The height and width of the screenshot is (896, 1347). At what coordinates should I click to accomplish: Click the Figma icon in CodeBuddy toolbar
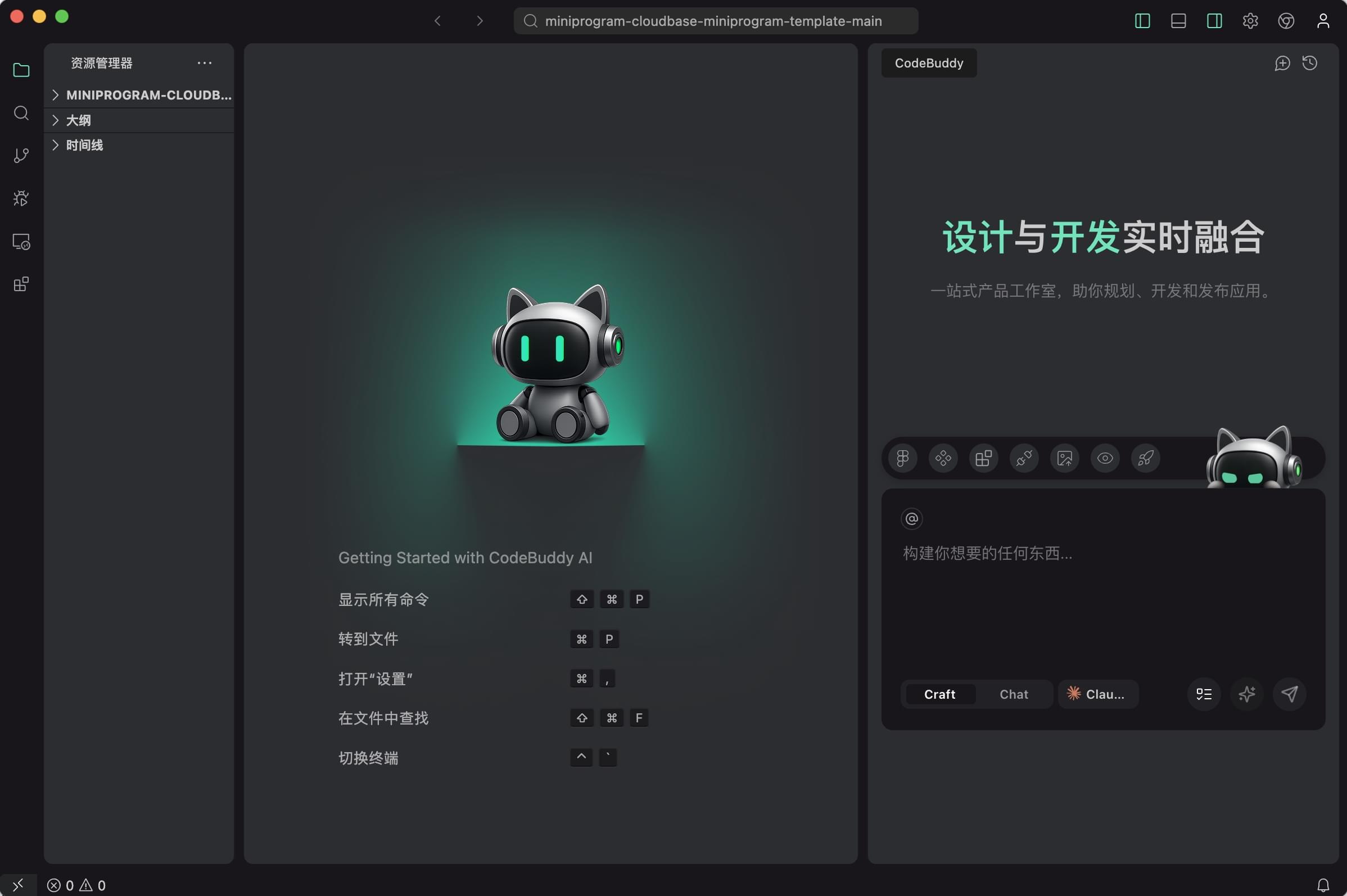[903, 458]
